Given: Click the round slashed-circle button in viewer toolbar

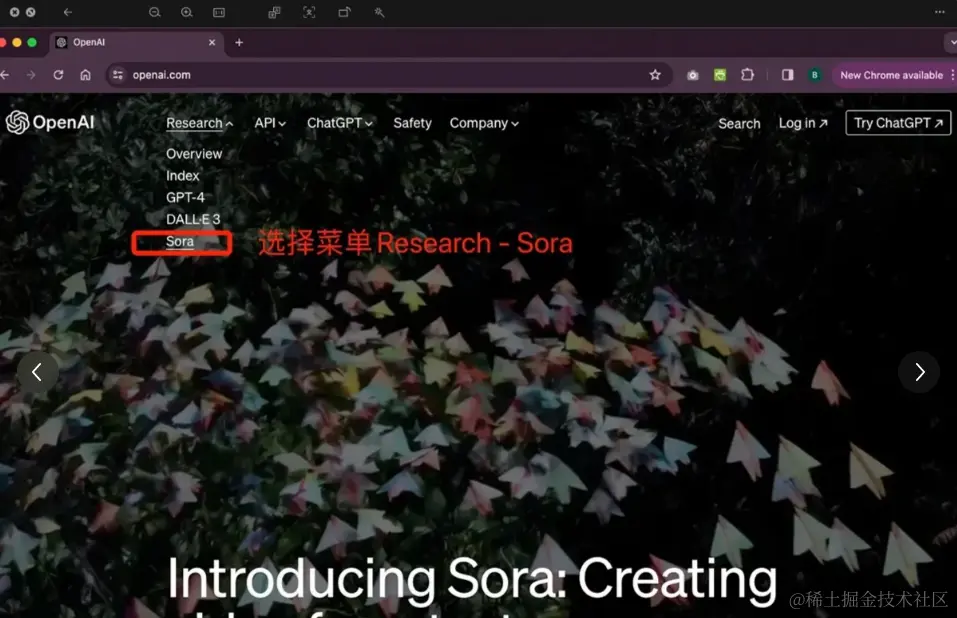Looking at the screenshot, I should pos(31,12).
